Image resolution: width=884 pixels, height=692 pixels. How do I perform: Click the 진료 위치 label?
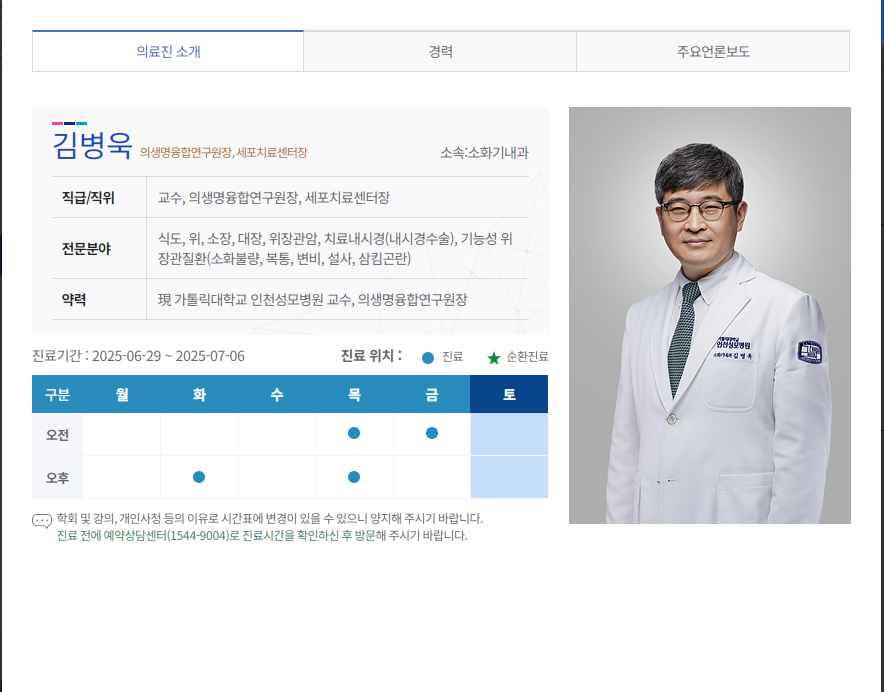[x=371, y=356]
